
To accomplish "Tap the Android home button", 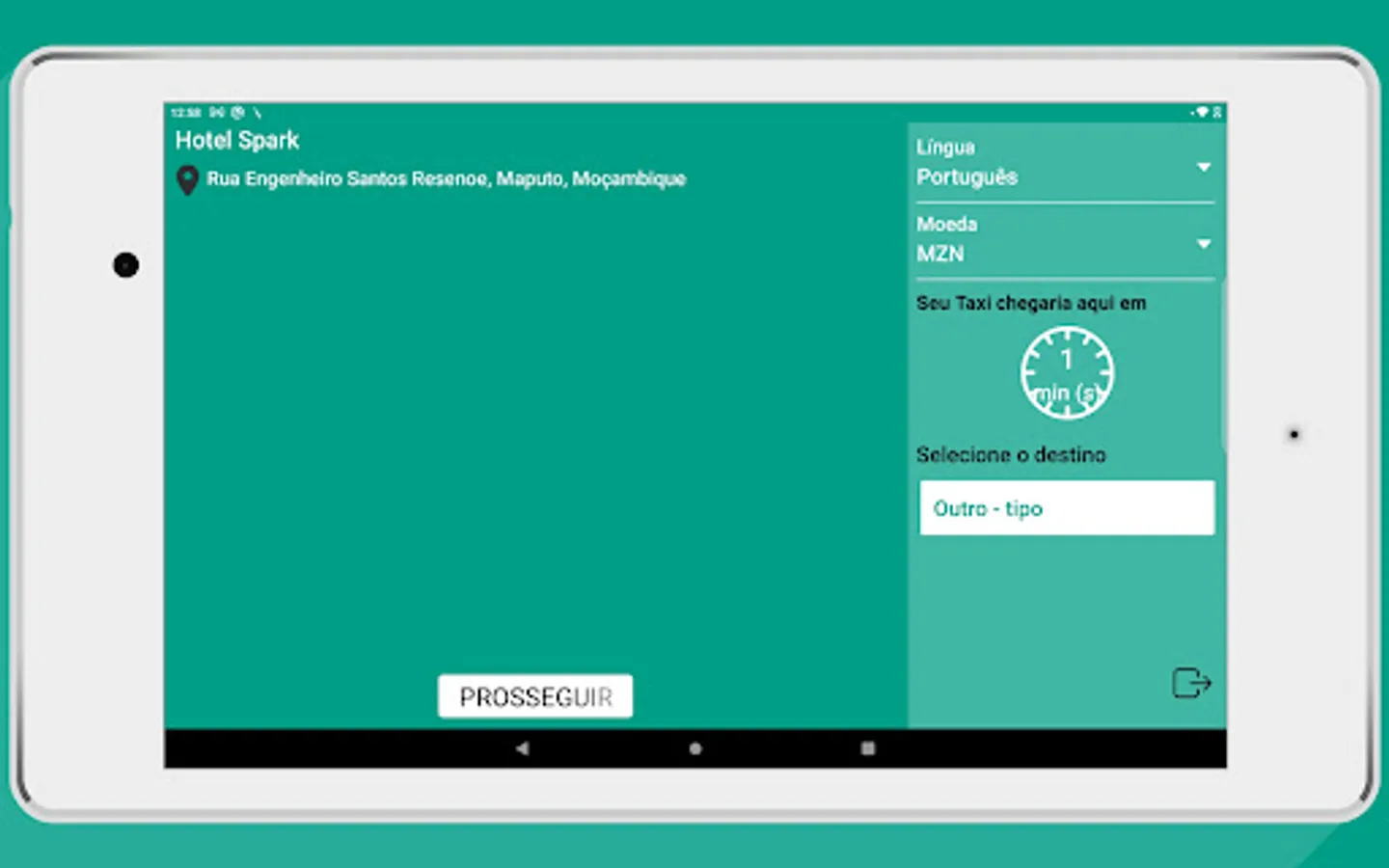I will [x=695, y=748].
